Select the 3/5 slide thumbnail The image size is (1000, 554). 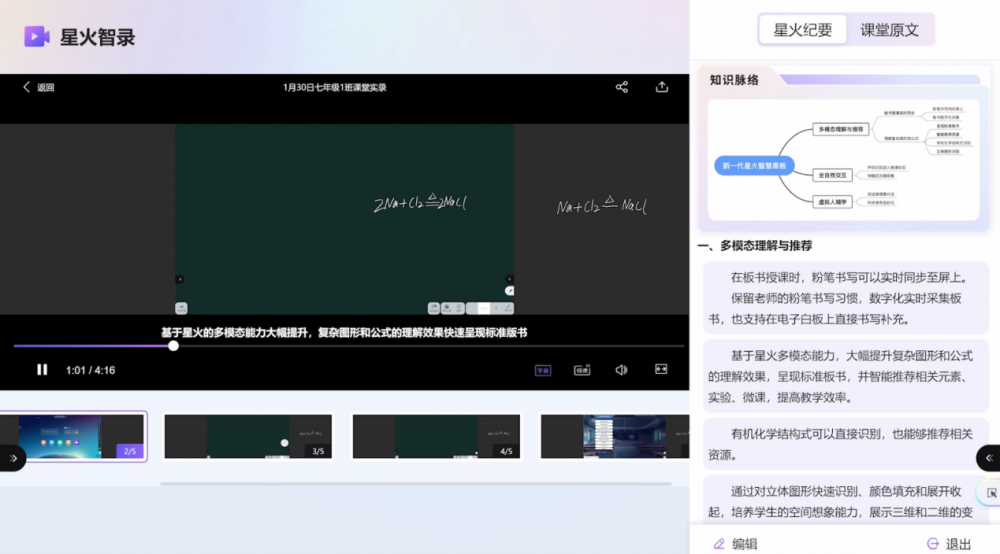(248, 437)
